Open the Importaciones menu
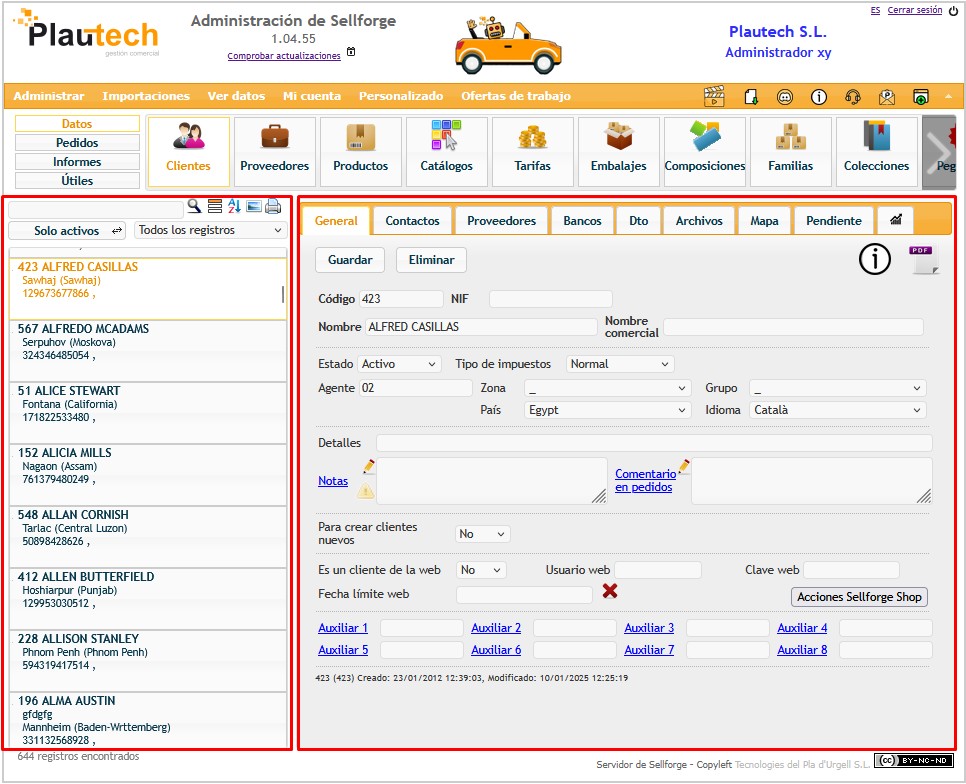This screenshot has width=966, height=784. coord(145,96)
